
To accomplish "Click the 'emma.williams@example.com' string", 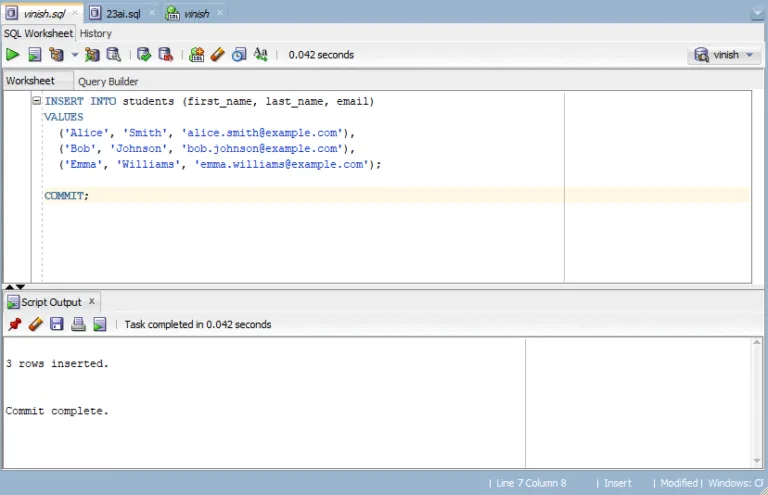I will coord(281,164).
